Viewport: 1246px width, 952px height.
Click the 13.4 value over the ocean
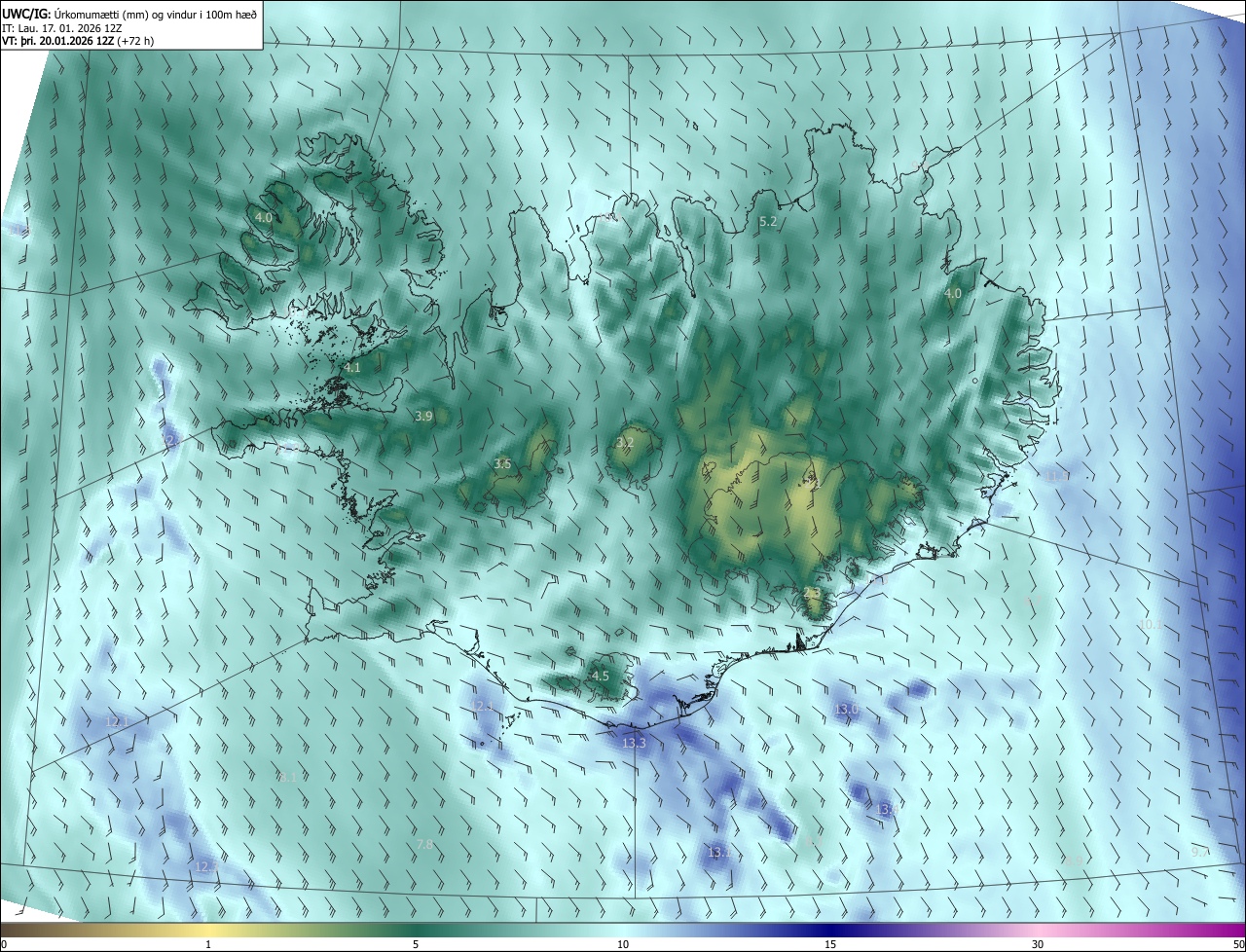pyautogui.click(x=887, y=810)
